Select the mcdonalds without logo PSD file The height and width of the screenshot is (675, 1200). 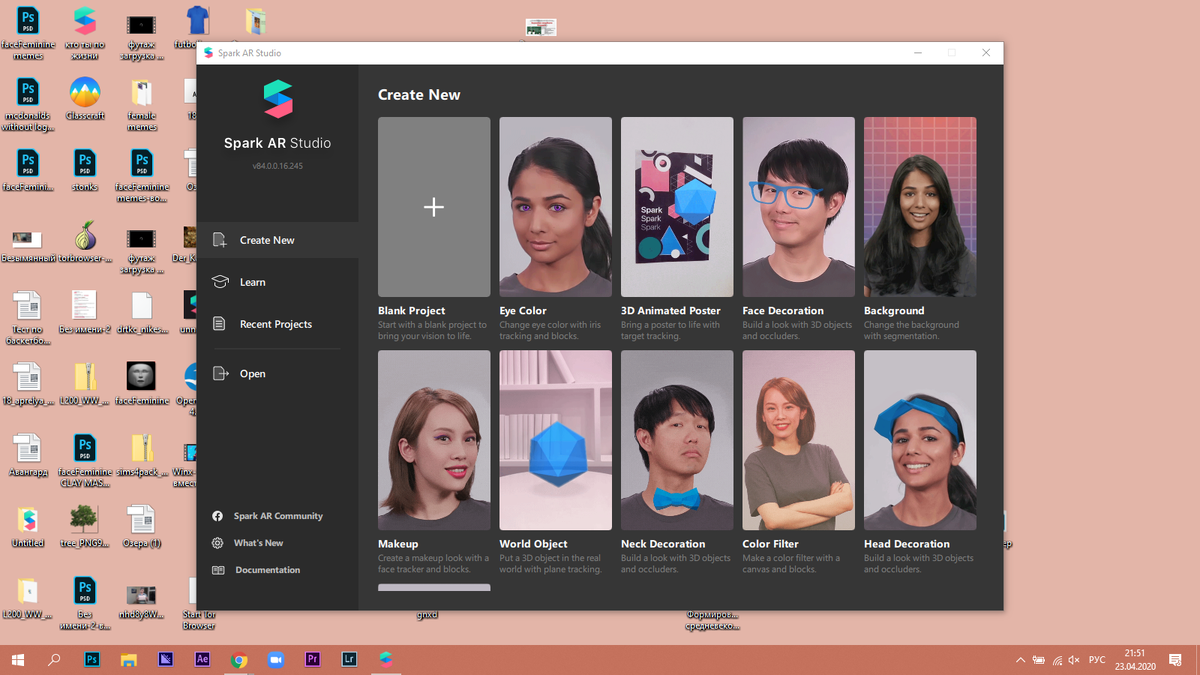[x=28, y=104]
